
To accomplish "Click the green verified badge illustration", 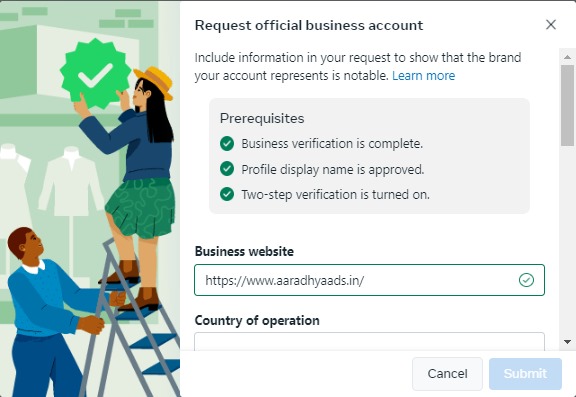I will 96,74.
